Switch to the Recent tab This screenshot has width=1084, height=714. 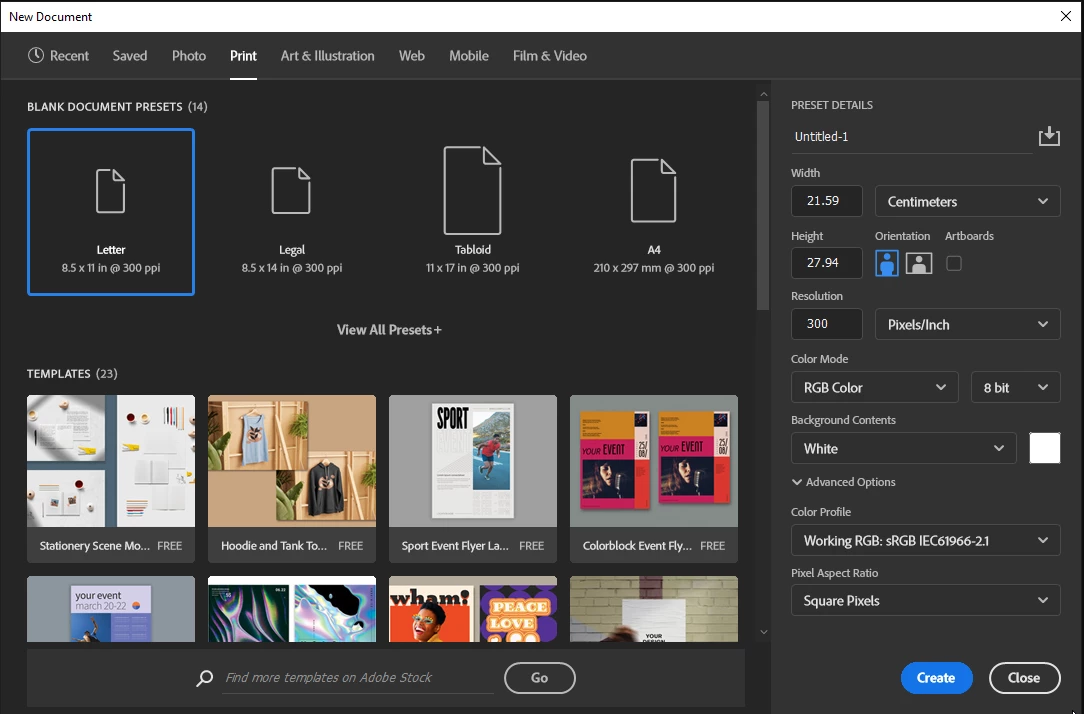click(x=59, y=56)
